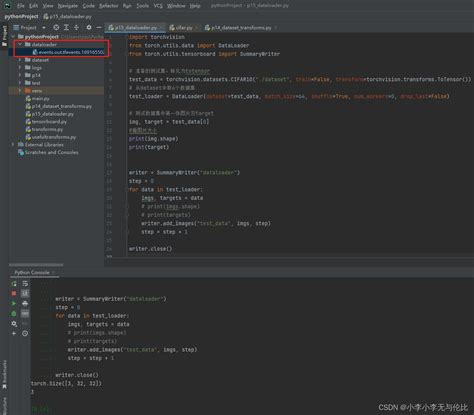
Task: Close the cifar.py editor tab
Action: tap(197, 28)
